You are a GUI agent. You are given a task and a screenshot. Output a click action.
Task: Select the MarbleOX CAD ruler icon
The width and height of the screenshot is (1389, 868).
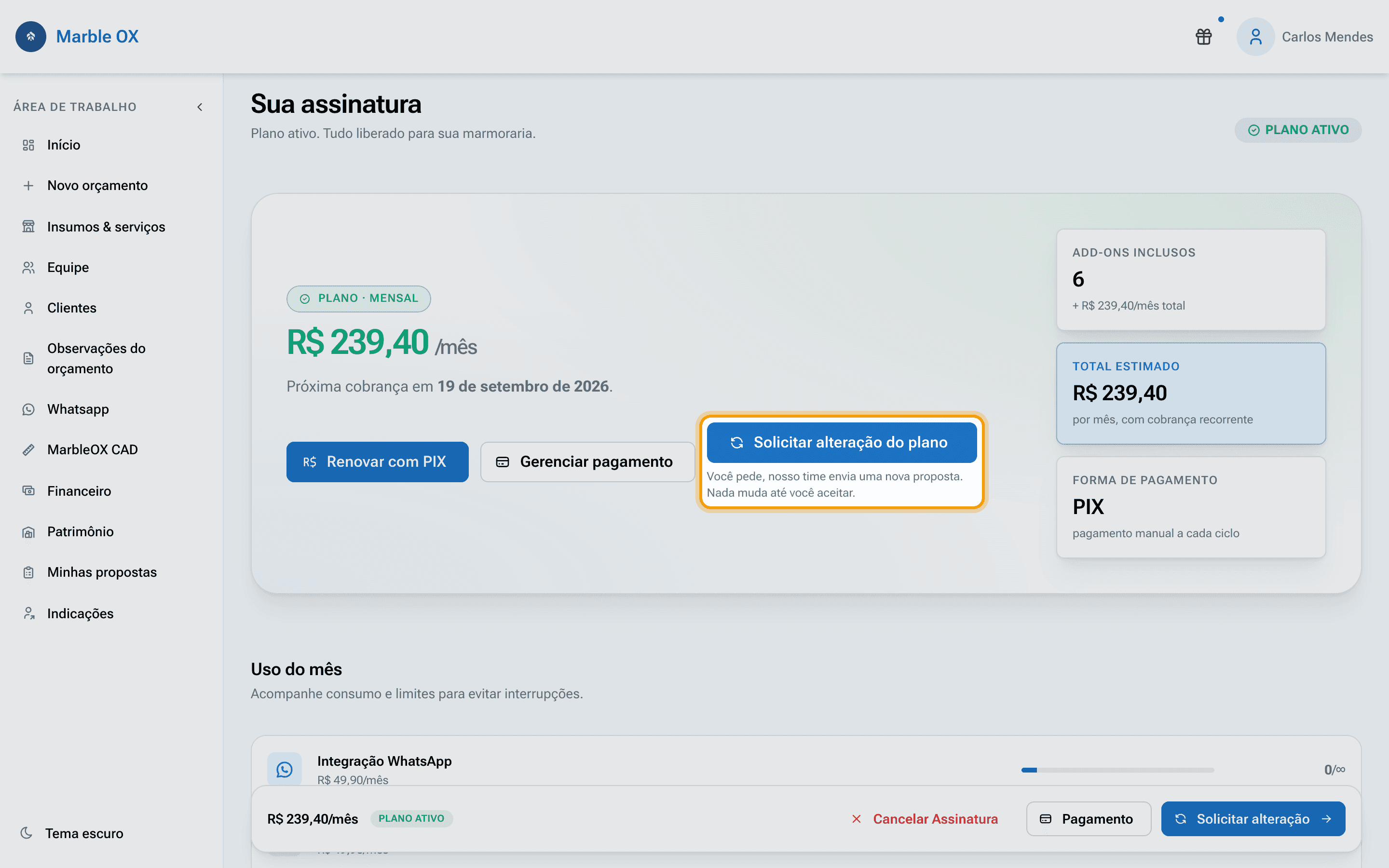(x=28, y=450)
